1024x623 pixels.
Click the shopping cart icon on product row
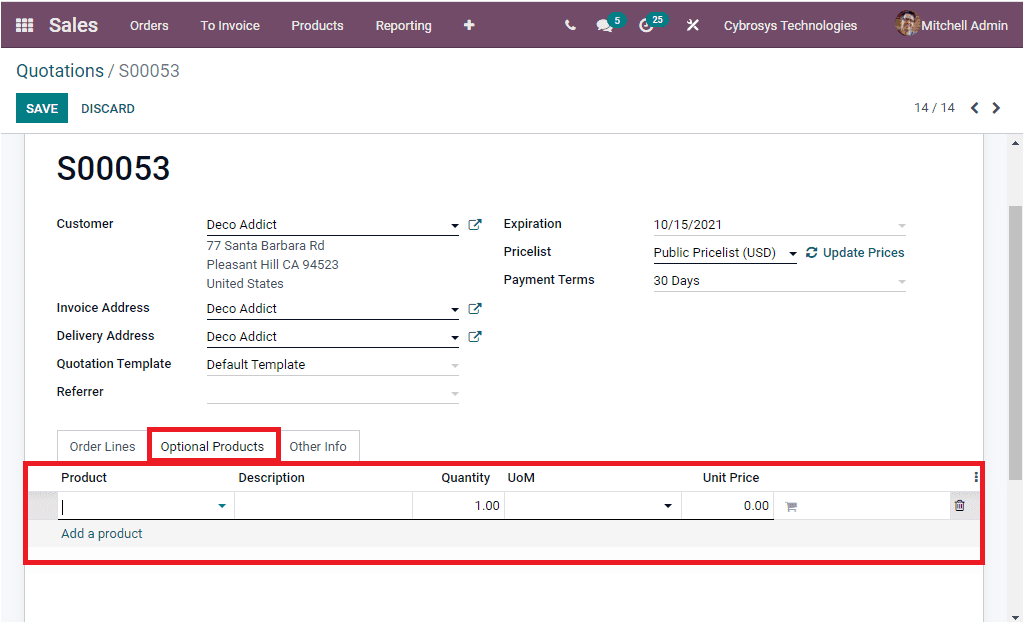coord(790,505)
